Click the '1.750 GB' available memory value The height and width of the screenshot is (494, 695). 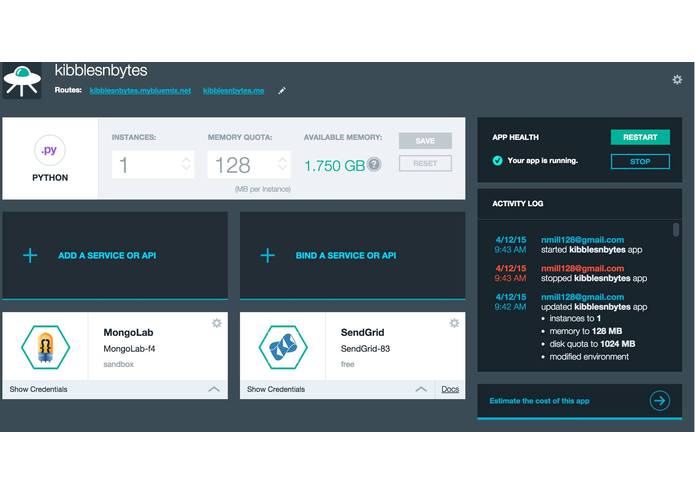pyautogui.click(x=335, y=166)
